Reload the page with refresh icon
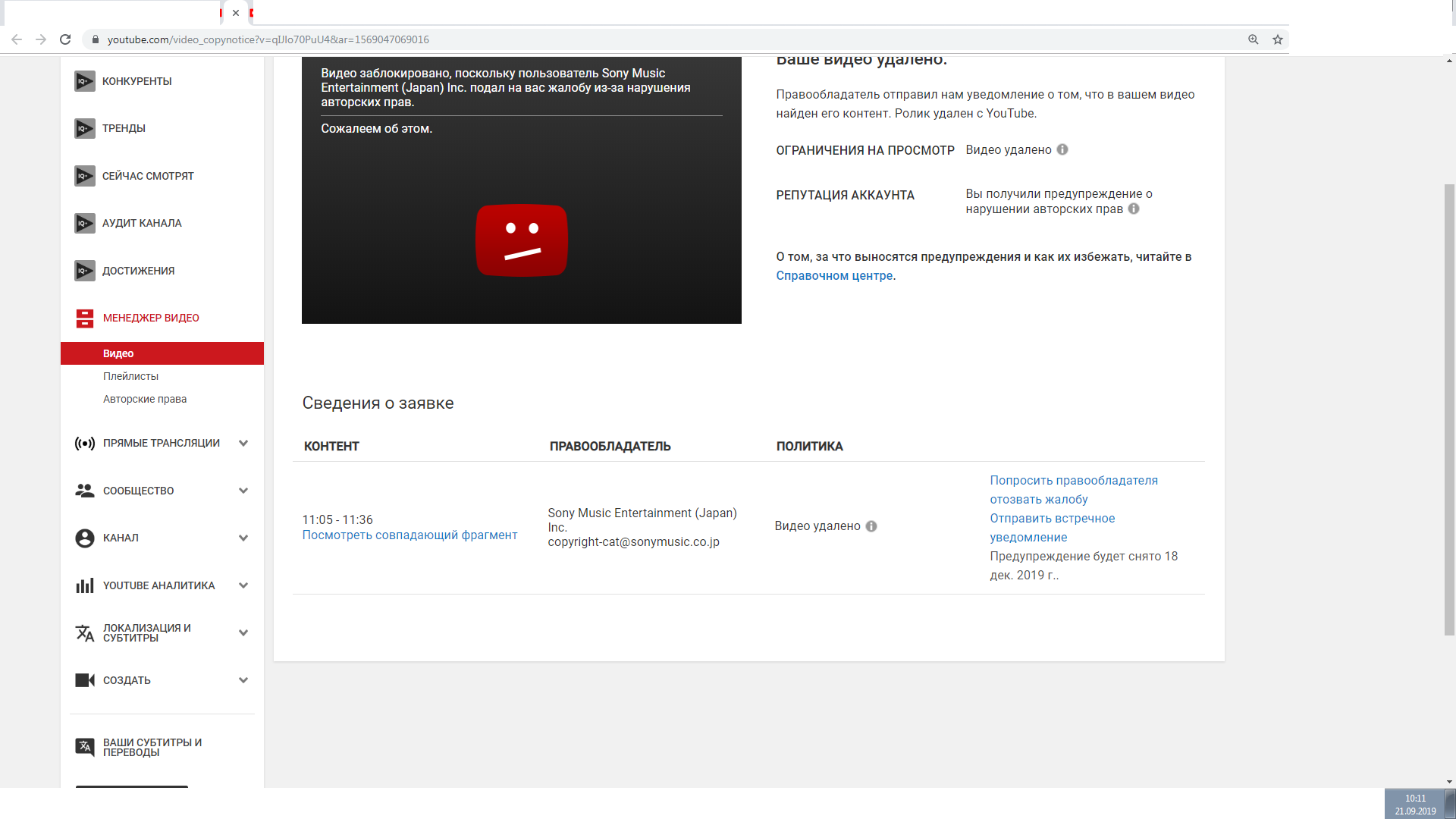This screenshot has height=819, width=1456. point(65,39)
